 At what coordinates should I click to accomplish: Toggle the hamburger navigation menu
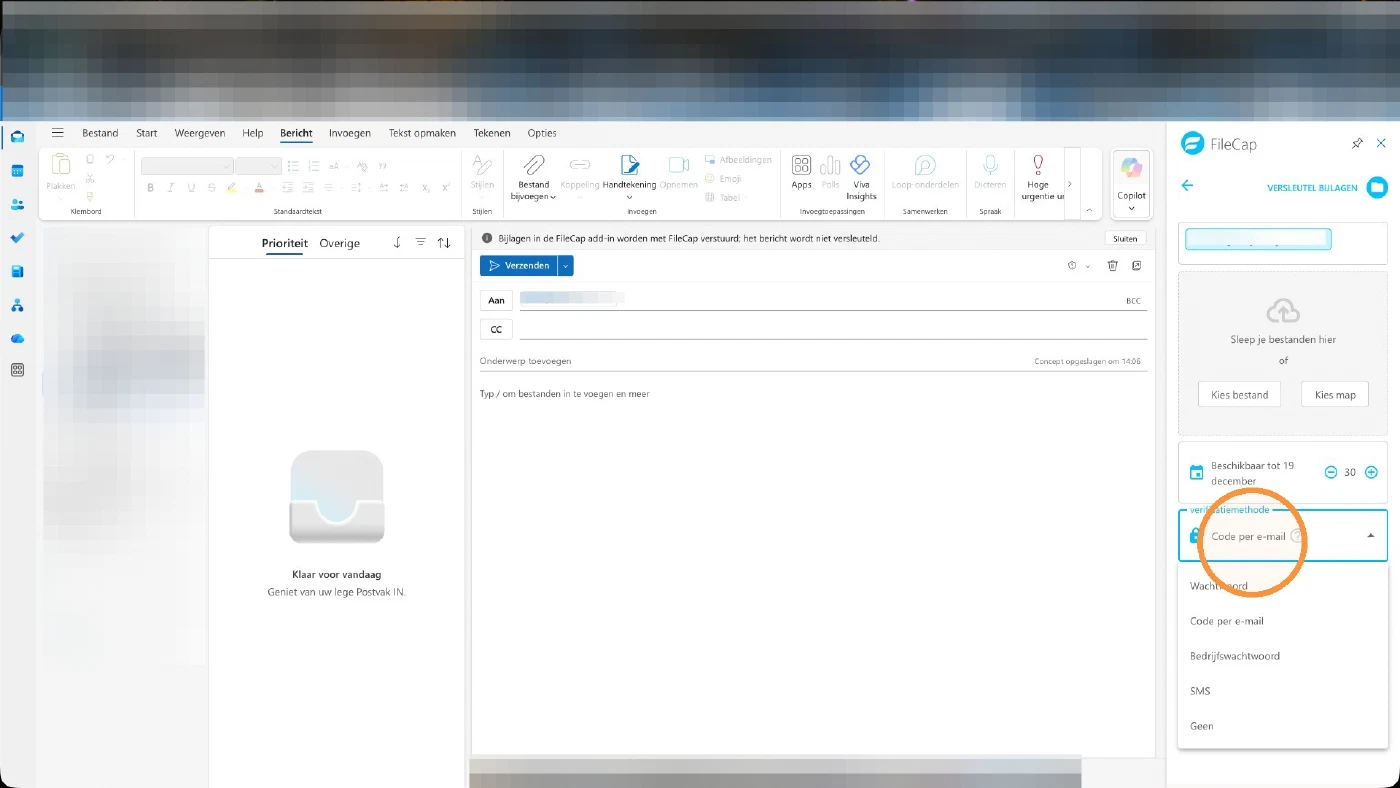tap(58, 133)
